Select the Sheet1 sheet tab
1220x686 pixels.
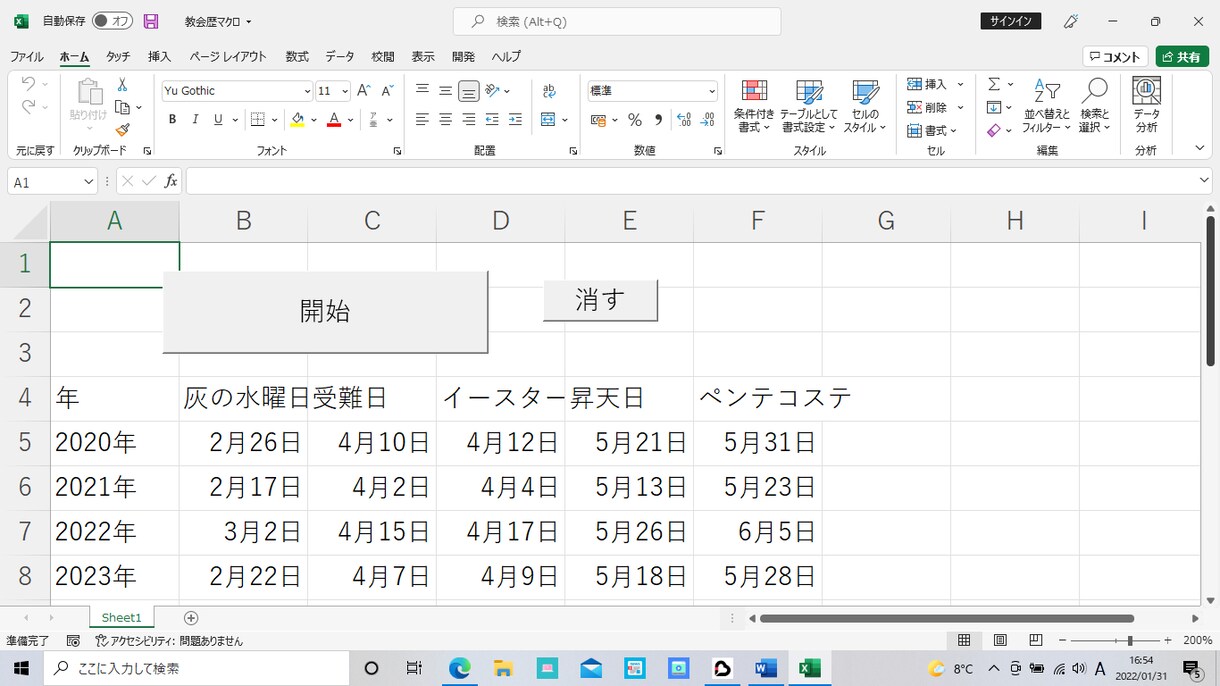[x=122, y=618]
